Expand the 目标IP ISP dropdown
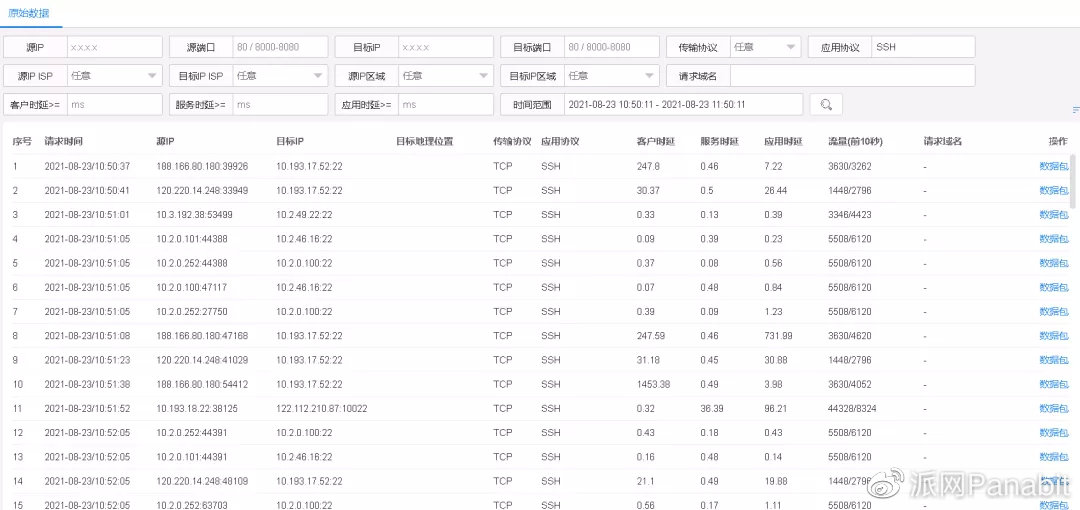 point(280,76)
